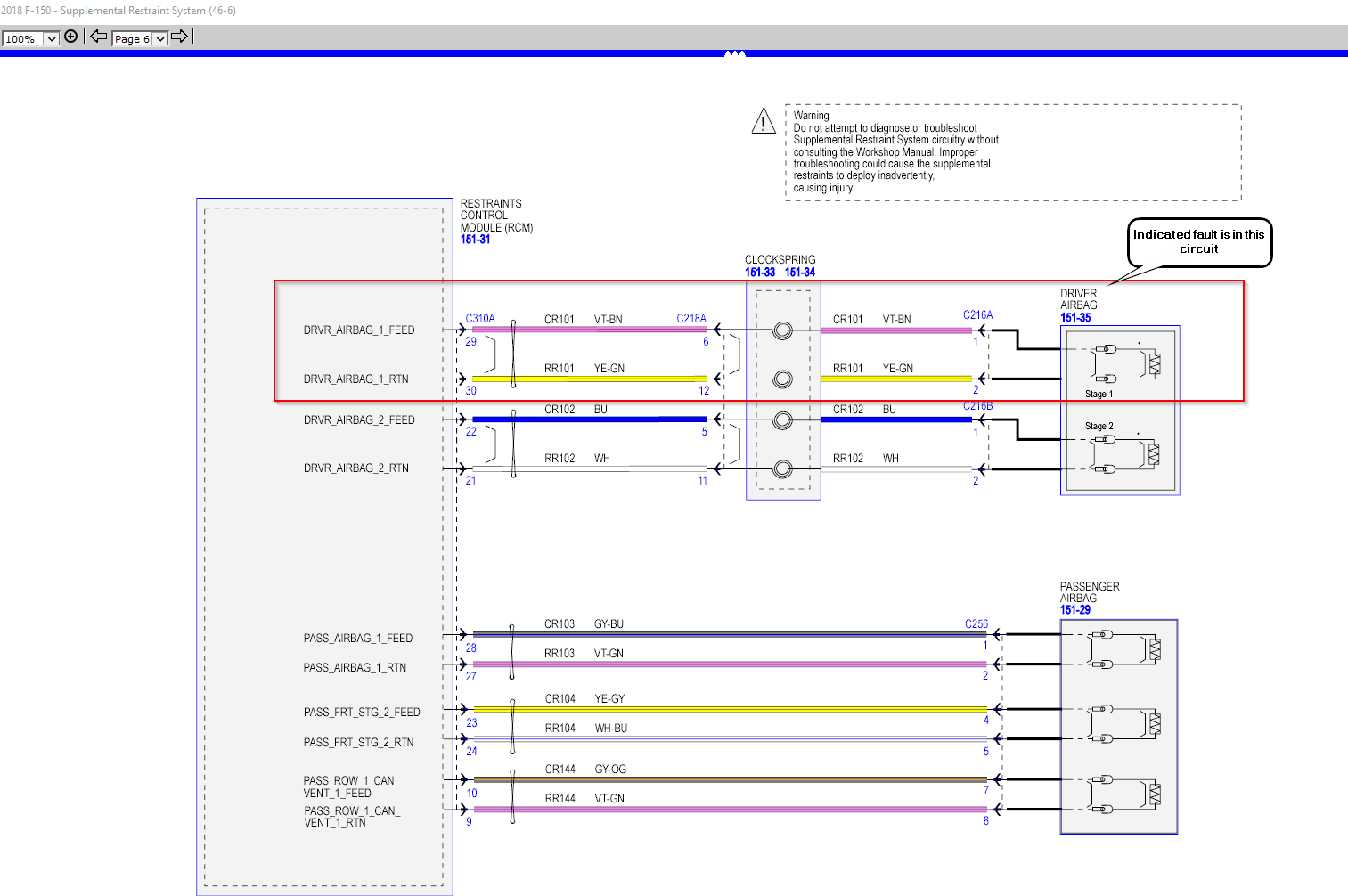Open driver airbag link 151-35
The width and height of the screenshot is (1348, 896).
[1075, 318]
